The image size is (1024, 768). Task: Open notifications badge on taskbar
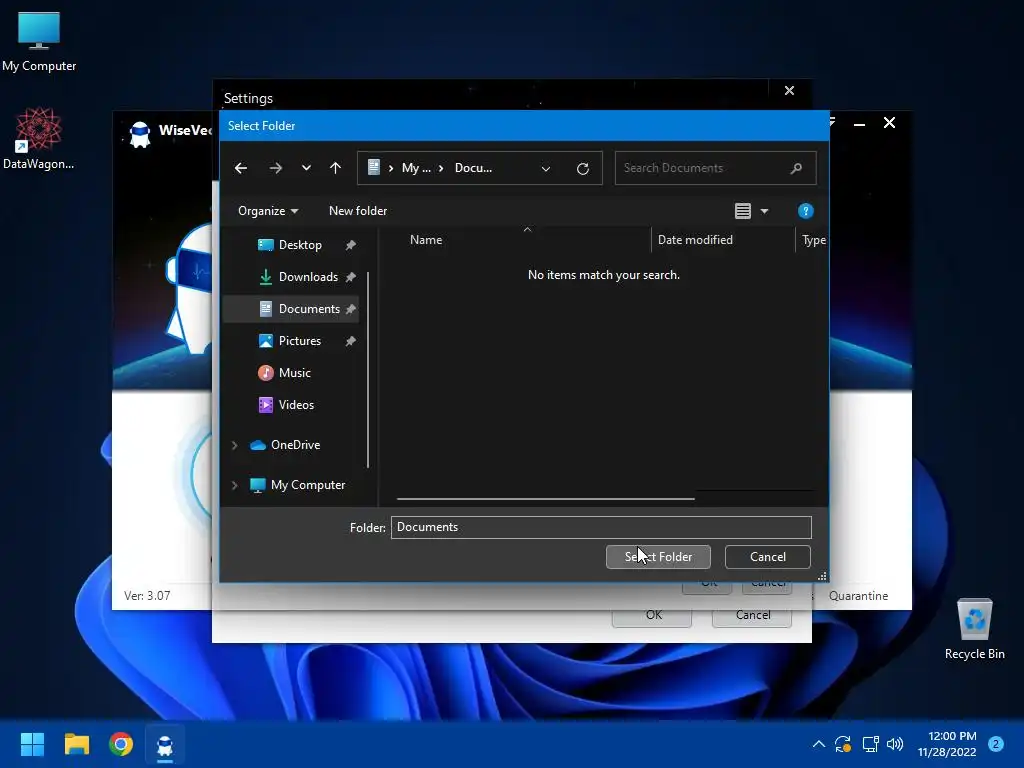996,744
